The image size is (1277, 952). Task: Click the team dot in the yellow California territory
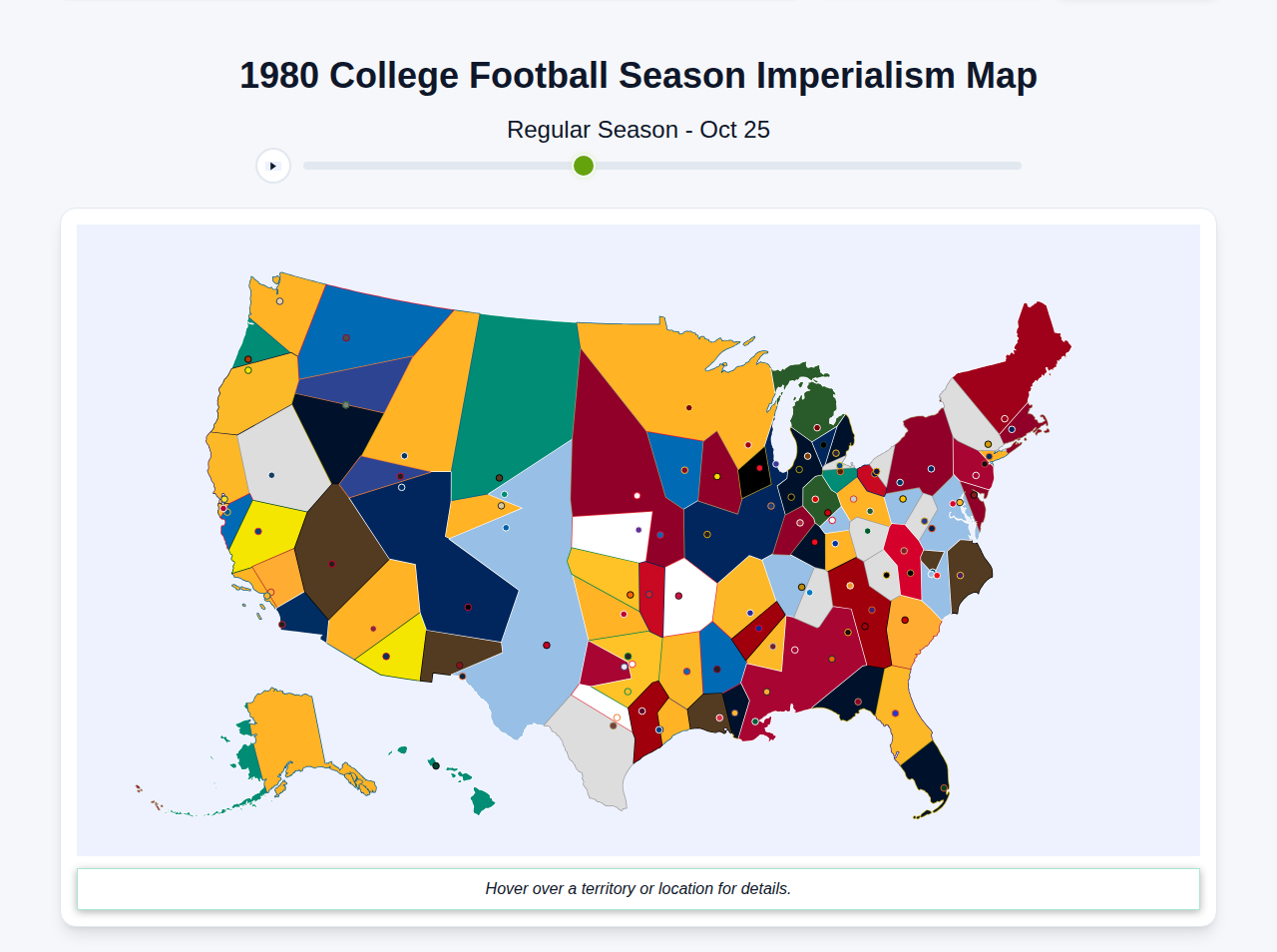[x=258, y=531]
